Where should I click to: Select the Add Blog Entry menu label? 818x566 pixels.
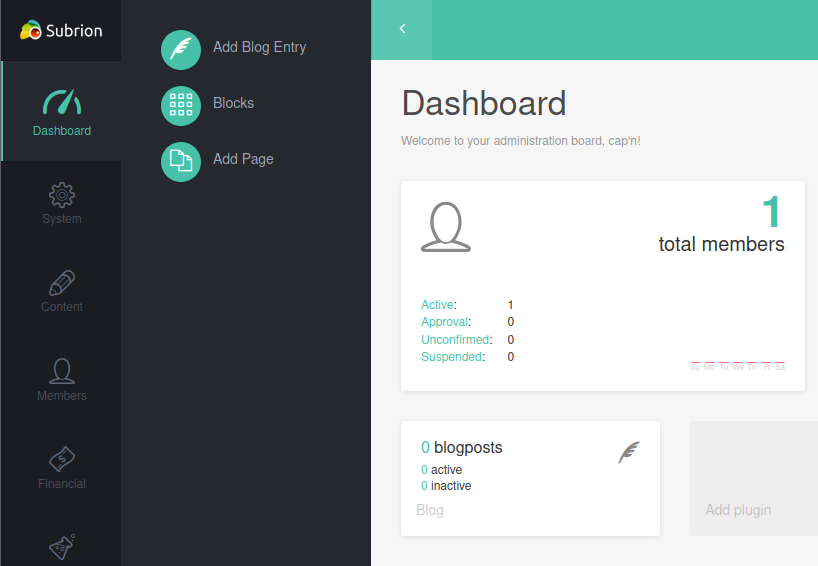click(259, 47)
